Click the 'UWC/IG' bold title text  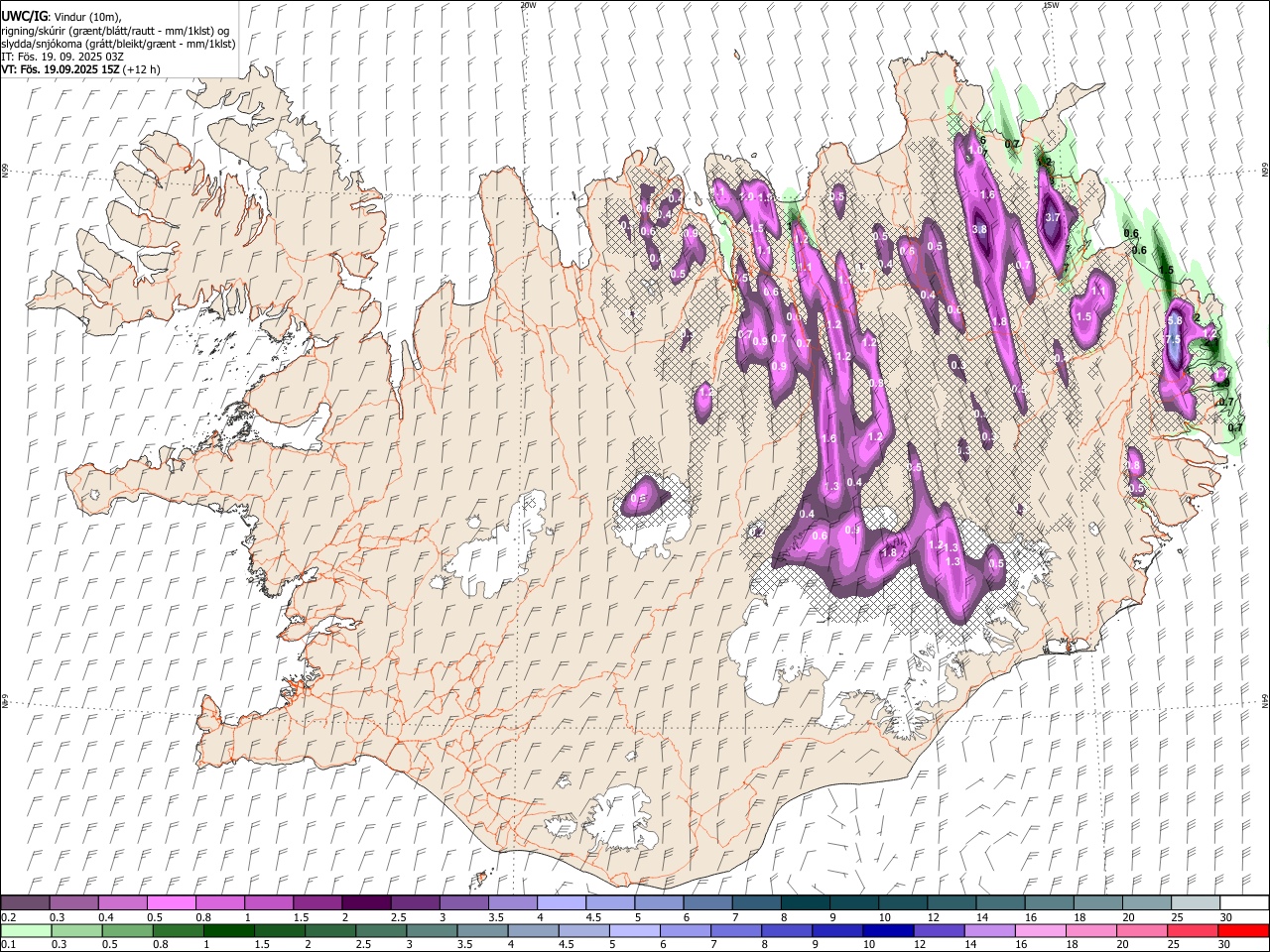(x=23, y=16)
